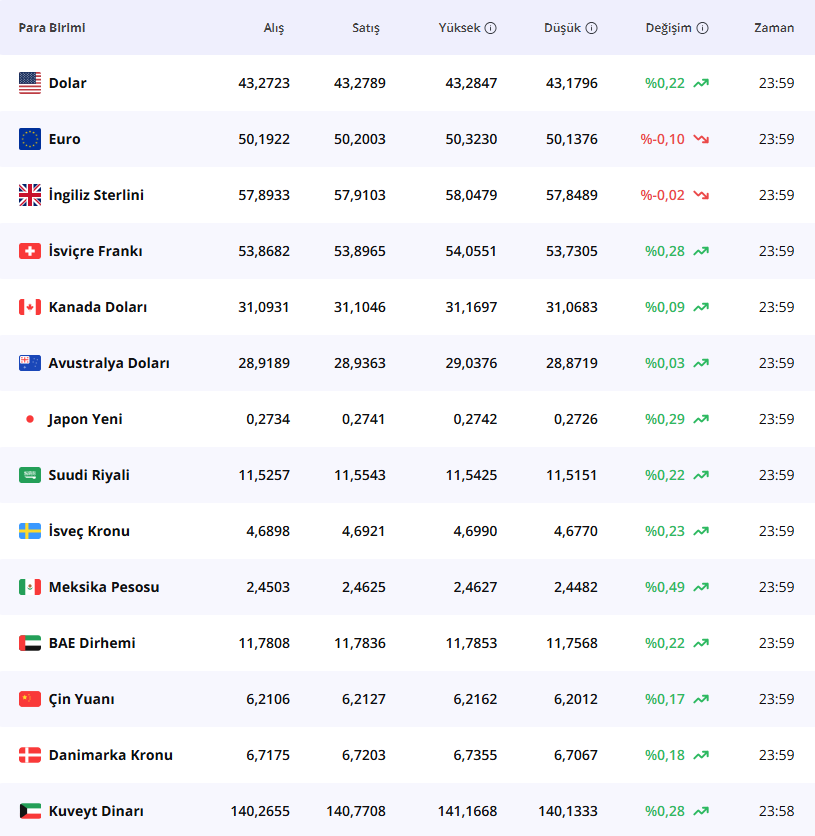Click the Alış column header
Screen dimensions: 815x836
[x=273, y=28]
